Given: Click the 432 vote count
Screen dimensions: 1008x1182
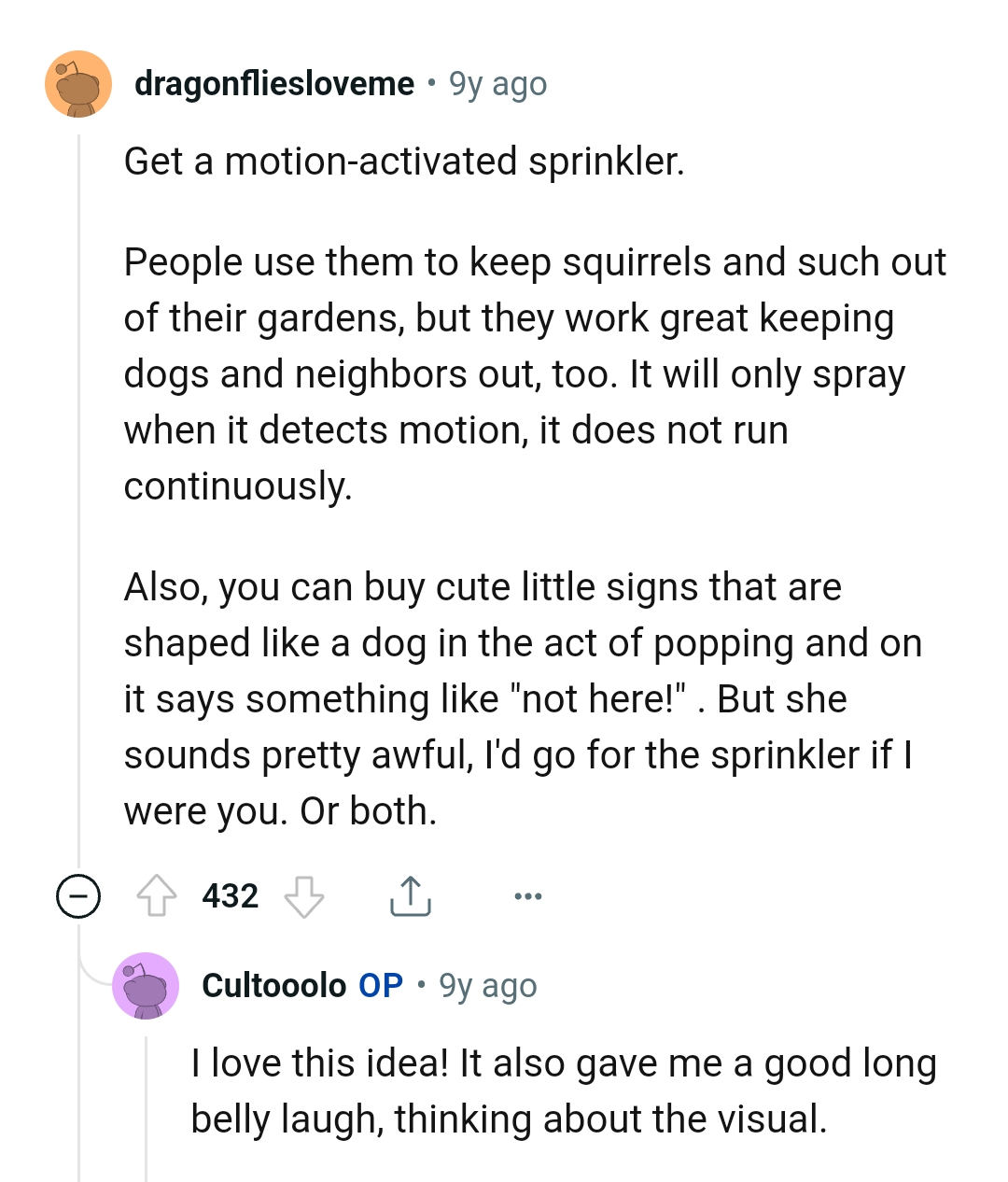Looking at the screenshot, I should pyautogui.click(x=231, y=896).
